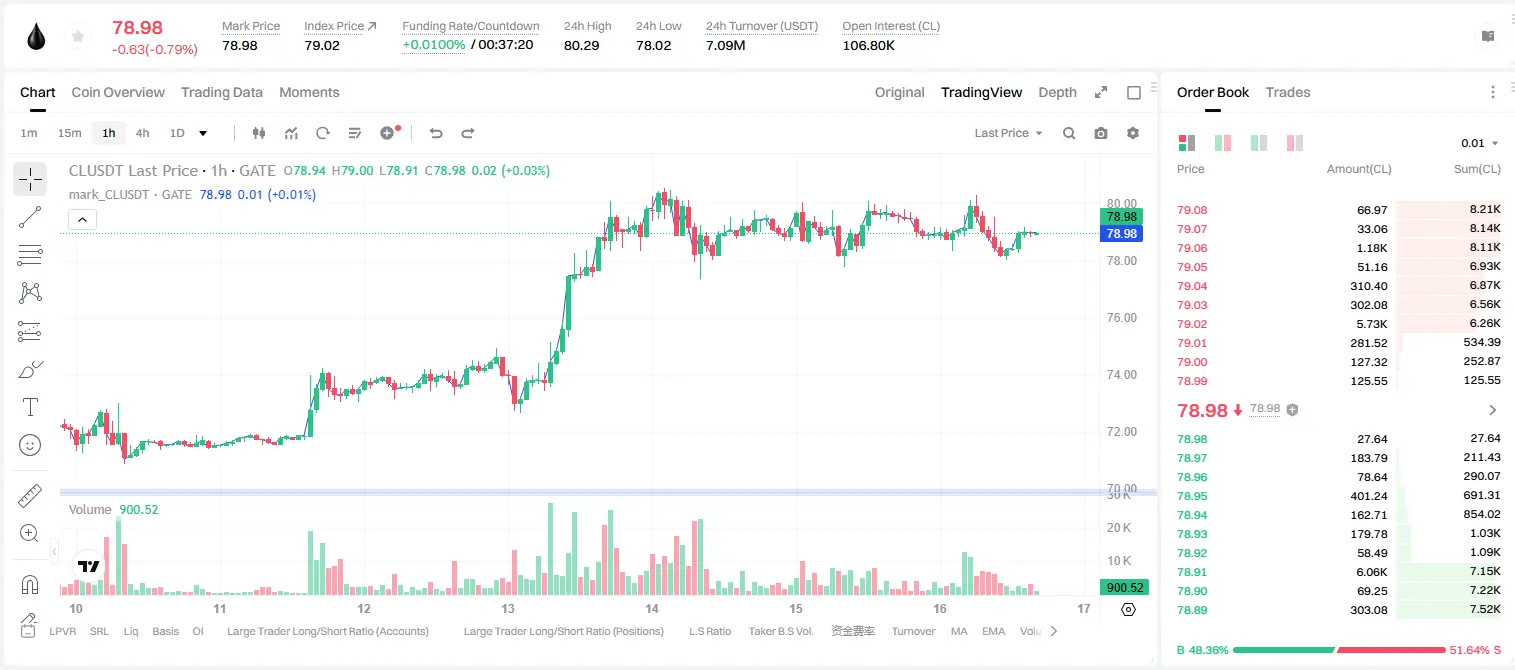Image resolution: width=1515 pixels, height=670 pixels.
Task: Switch to the Trades tab
Action: [1288, 92]
